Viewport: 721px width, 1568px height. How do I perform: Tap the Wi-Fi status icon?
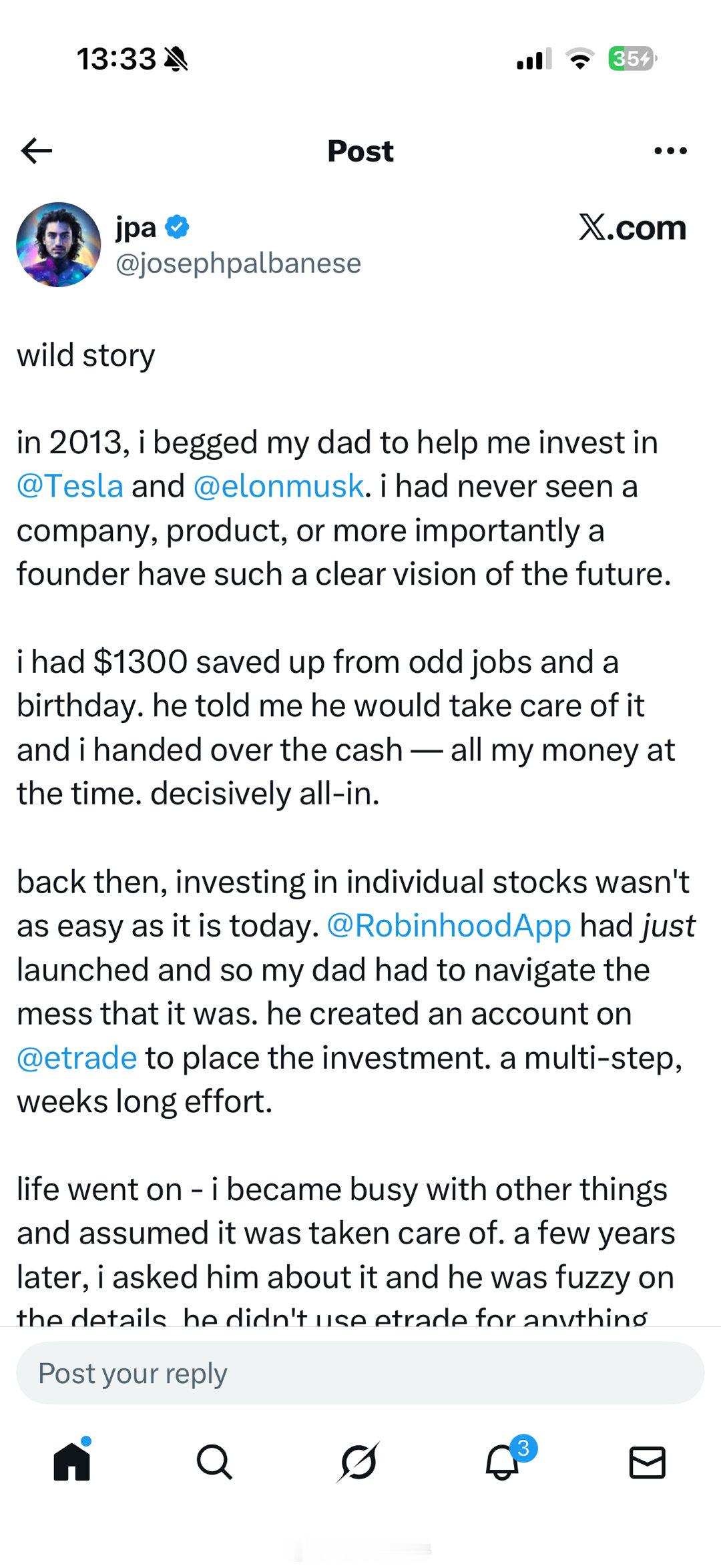pos(579,59)
